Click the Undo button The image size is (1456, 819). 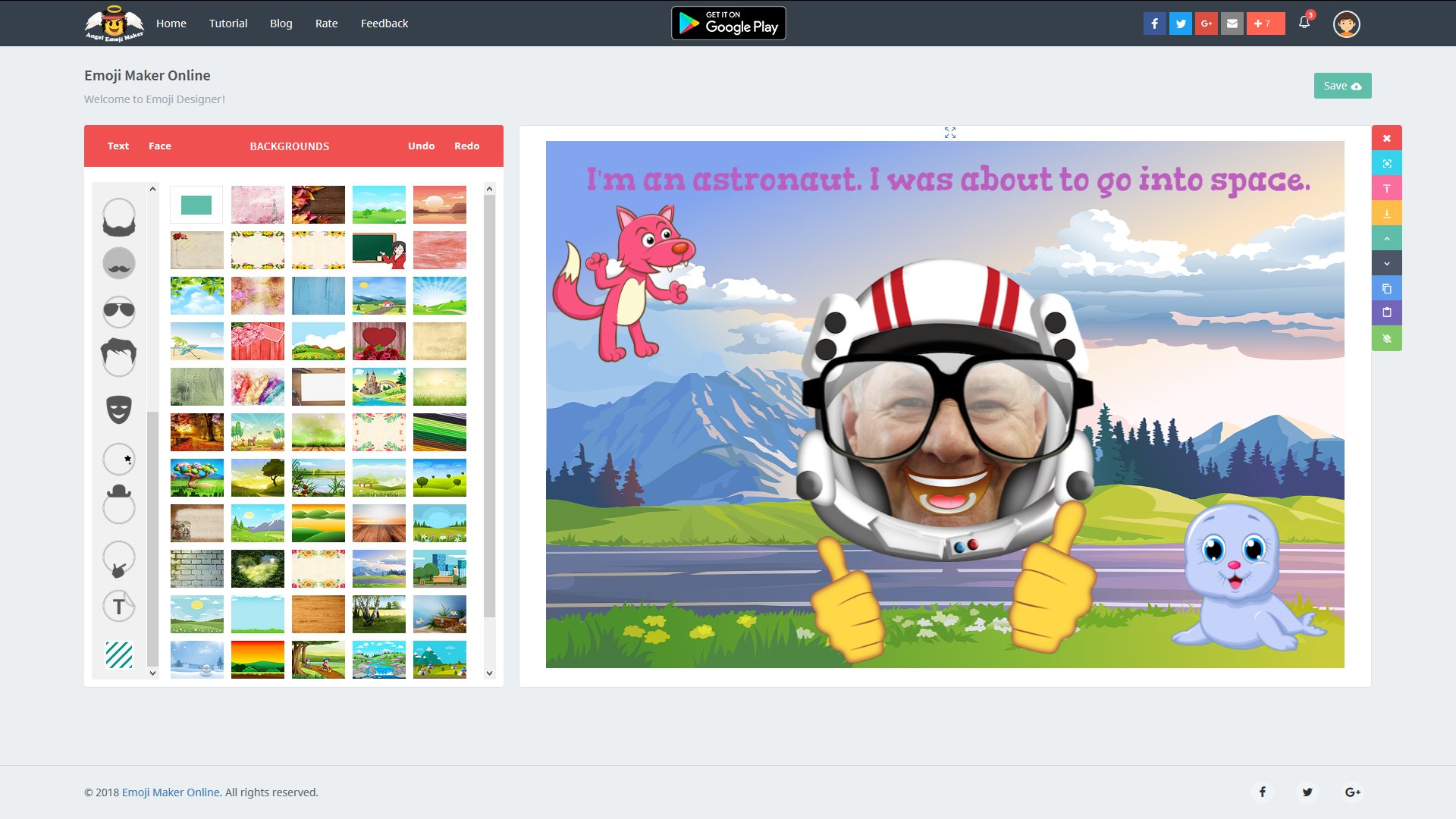point(421,146)
